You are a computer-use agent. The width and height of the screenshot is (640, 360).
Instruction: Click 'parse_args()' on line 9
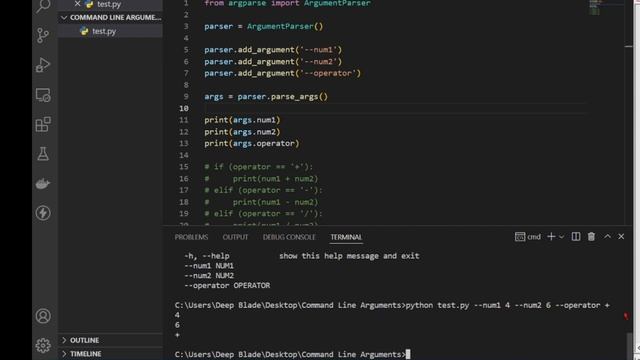[299, 97]
